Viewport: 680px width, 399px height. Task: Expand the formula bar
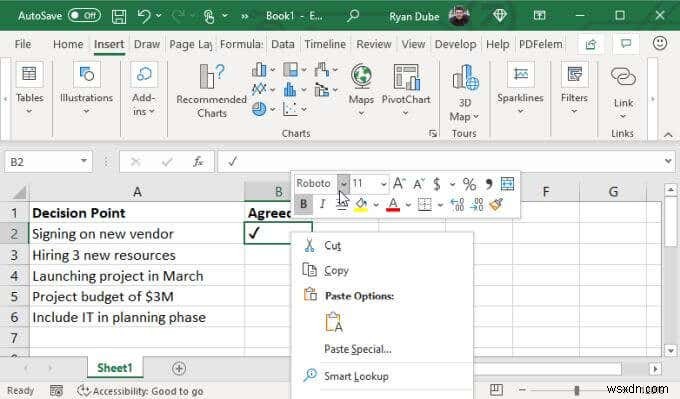pos(668,161)
